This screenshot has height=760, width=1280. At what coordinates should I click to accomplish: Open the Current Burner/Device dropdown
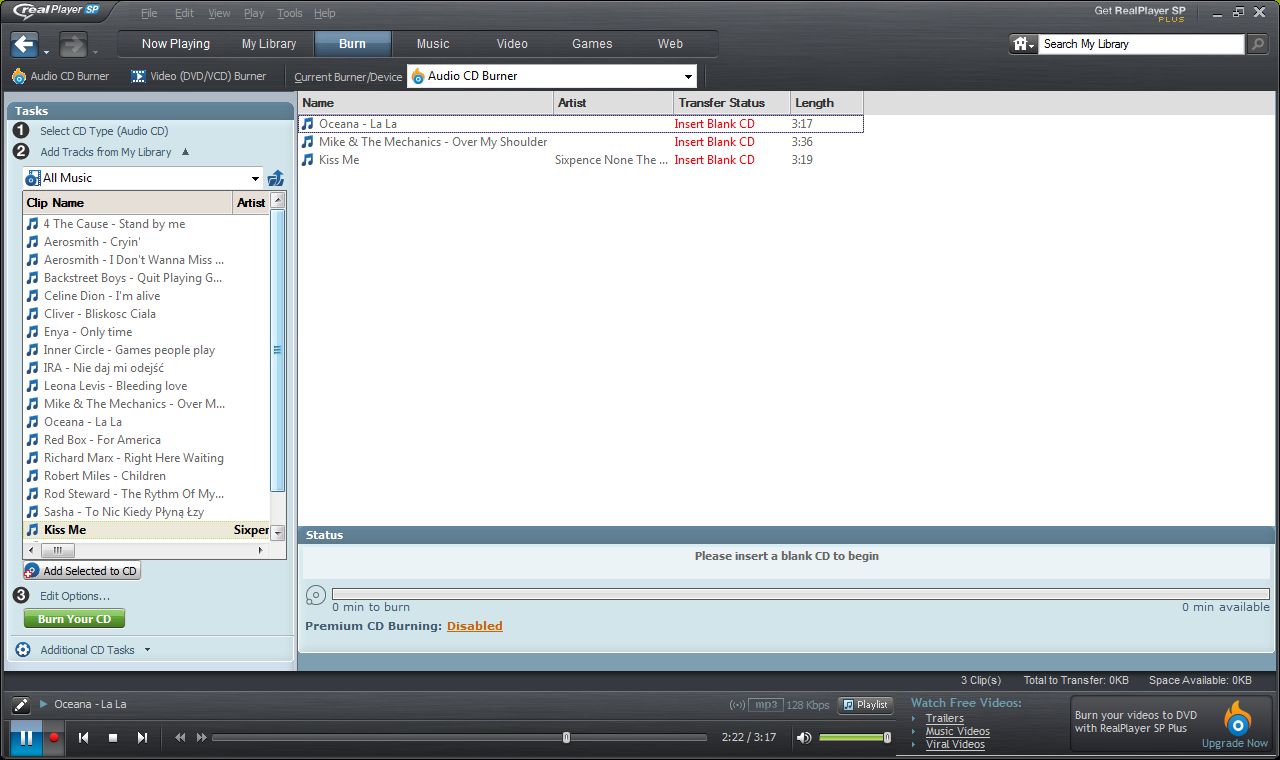pyautogui.click(x=689, y=77)
